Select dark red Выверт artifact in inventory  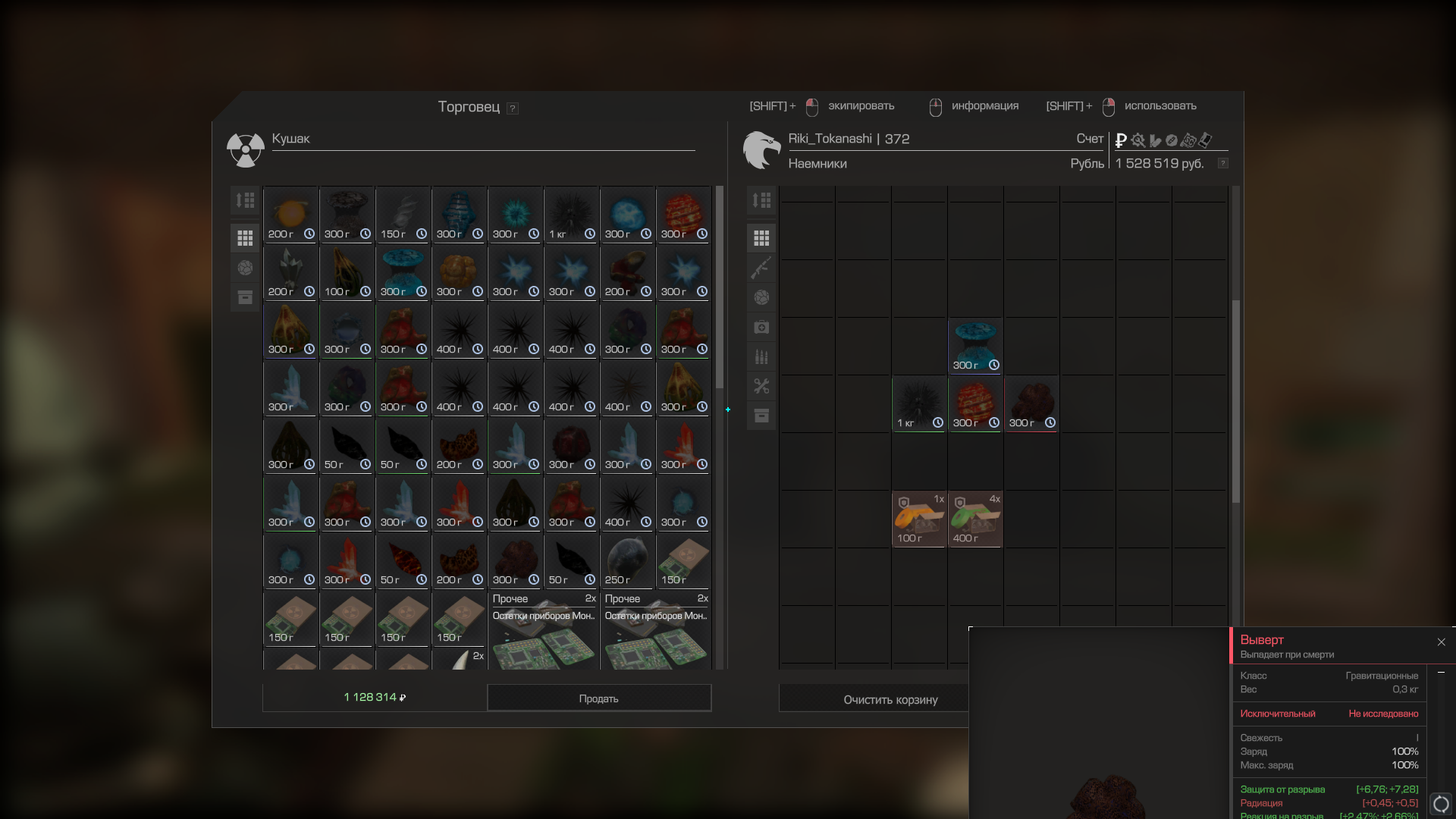[x=1031, y=404]
